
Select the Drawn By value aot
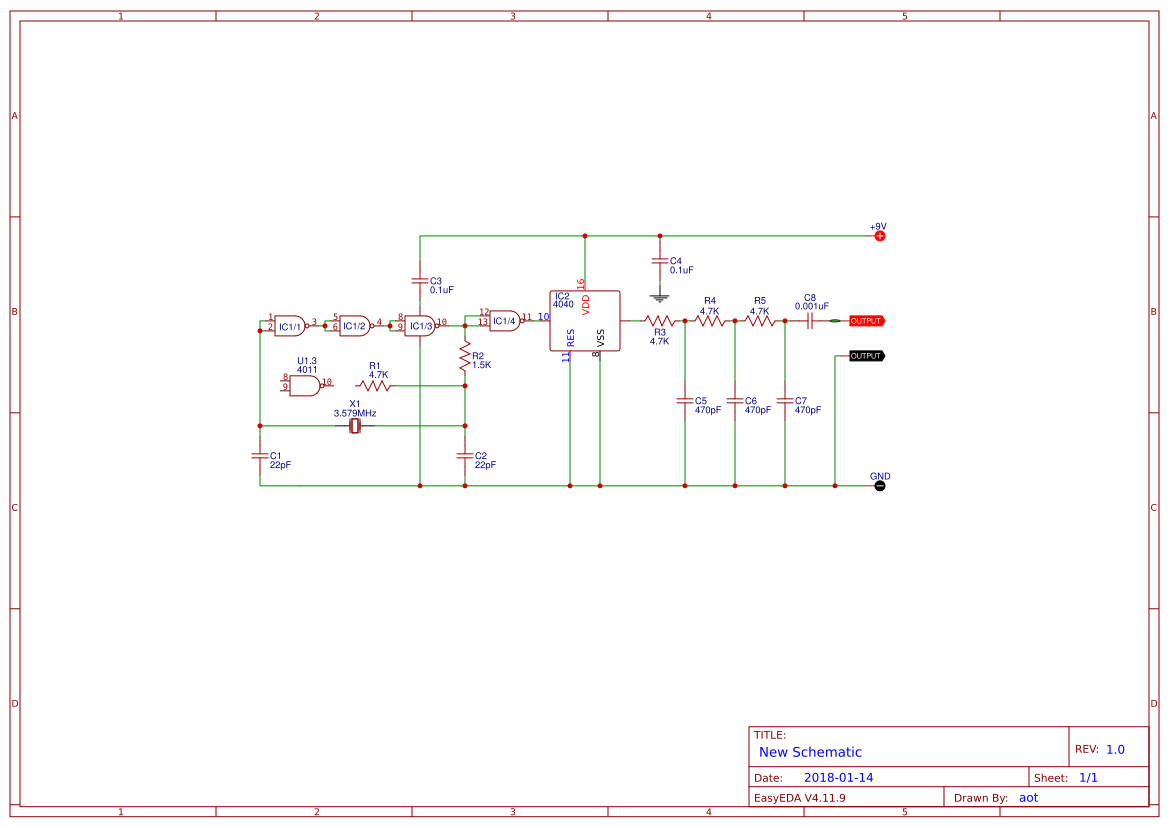[1029, 797]
